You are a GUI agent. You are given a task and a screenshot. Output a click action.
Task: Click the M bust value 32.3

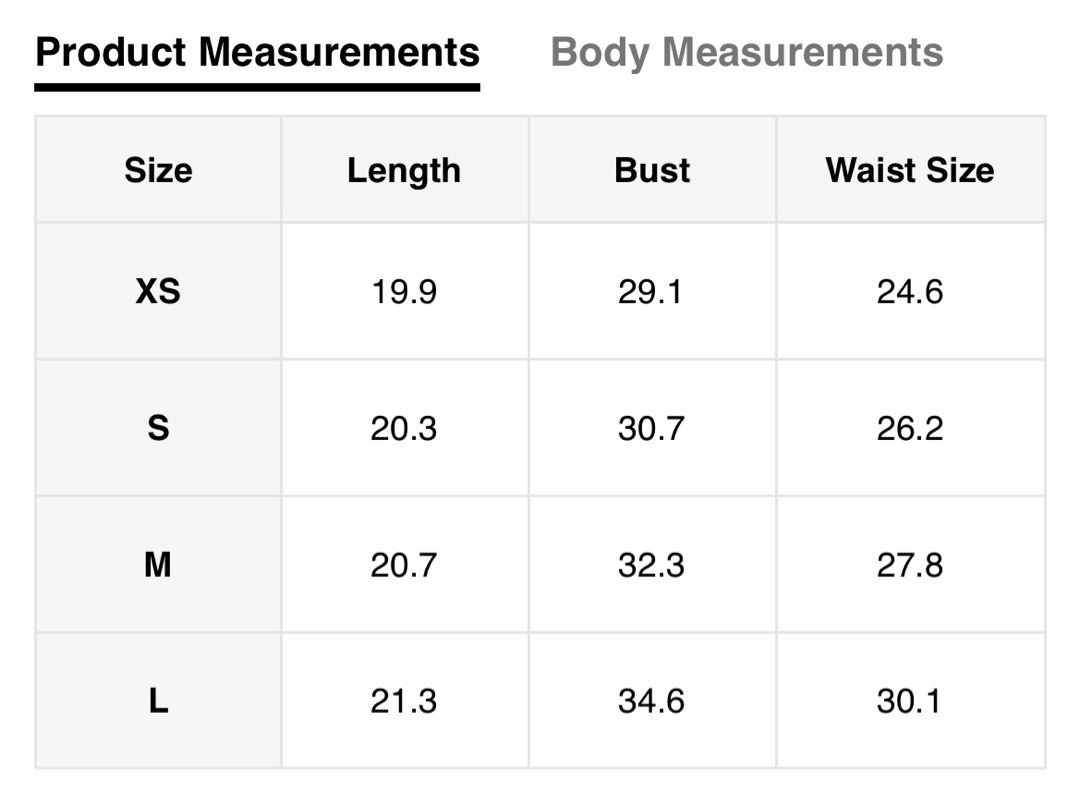[x=651, y=566]
